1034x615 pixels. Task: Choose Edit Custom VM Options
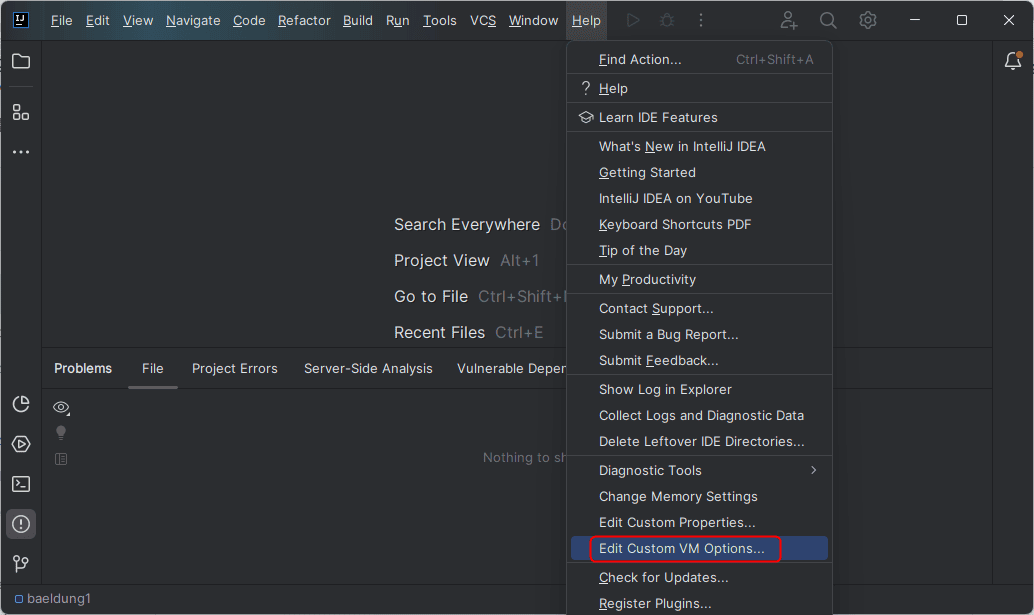coord(699,548)
